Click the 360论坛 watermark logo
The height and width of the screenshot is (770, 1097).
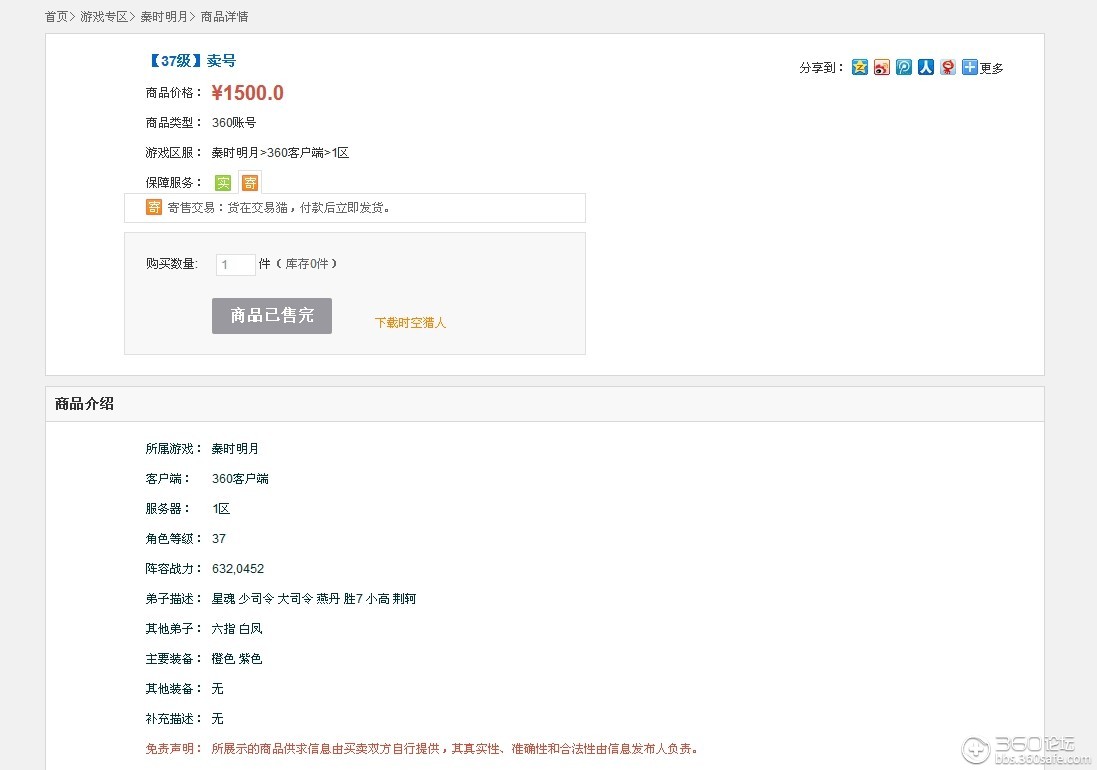pos(1026,750)
